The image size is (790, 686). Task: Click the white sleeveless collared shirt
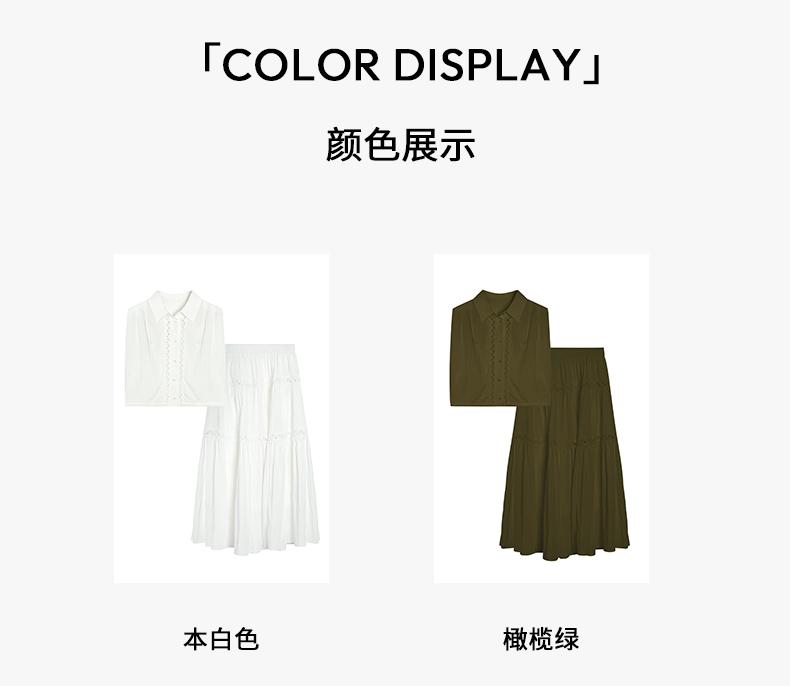[x=175, y=348]
